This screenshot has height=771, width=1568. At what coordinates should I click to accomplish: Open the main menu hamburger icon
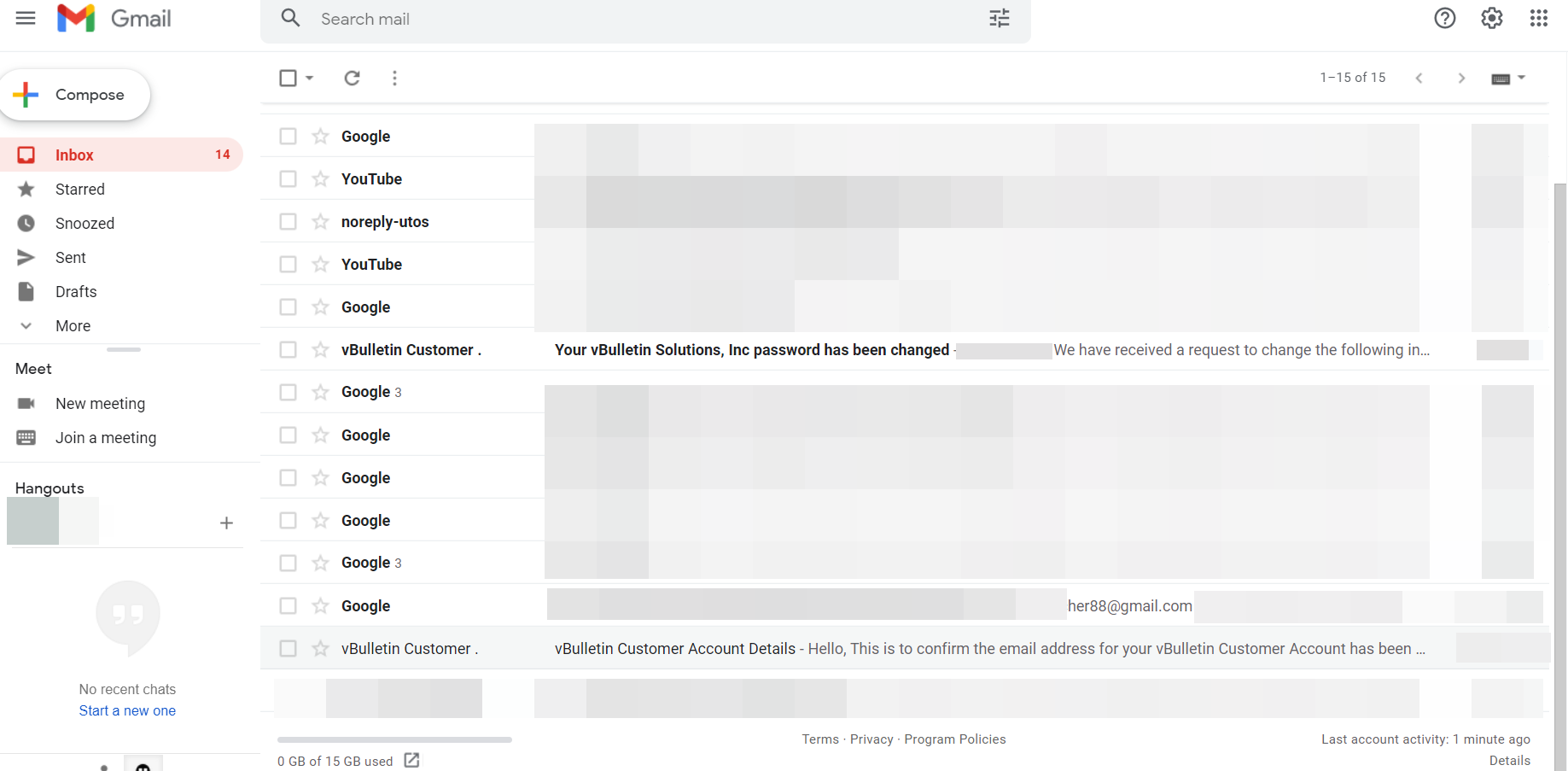(x=26, y=18)
